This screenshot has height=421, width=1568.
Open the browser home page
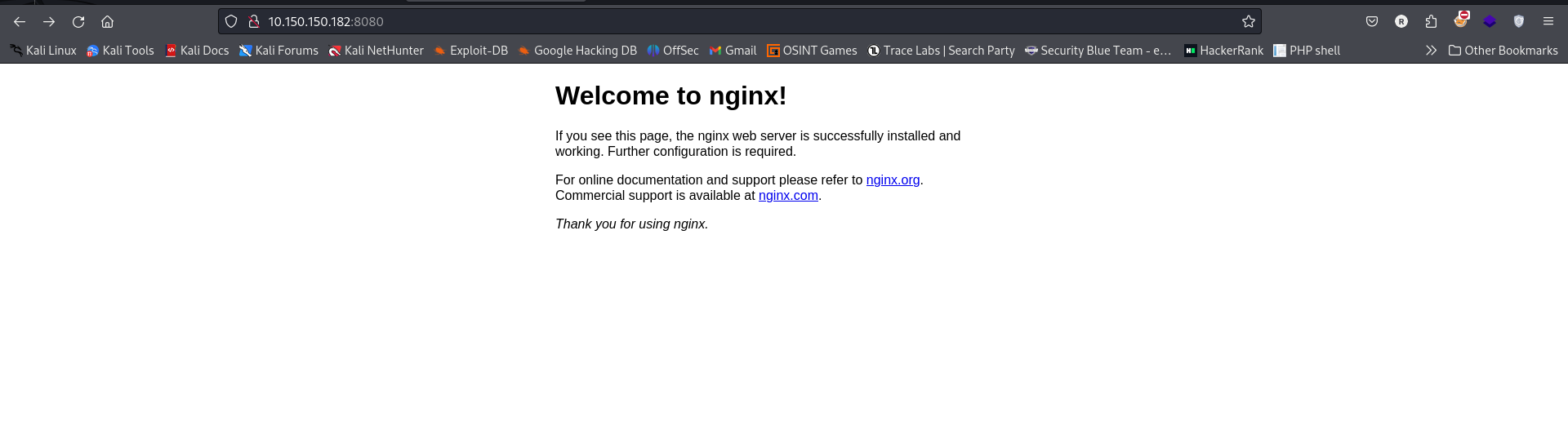[107, 22]
